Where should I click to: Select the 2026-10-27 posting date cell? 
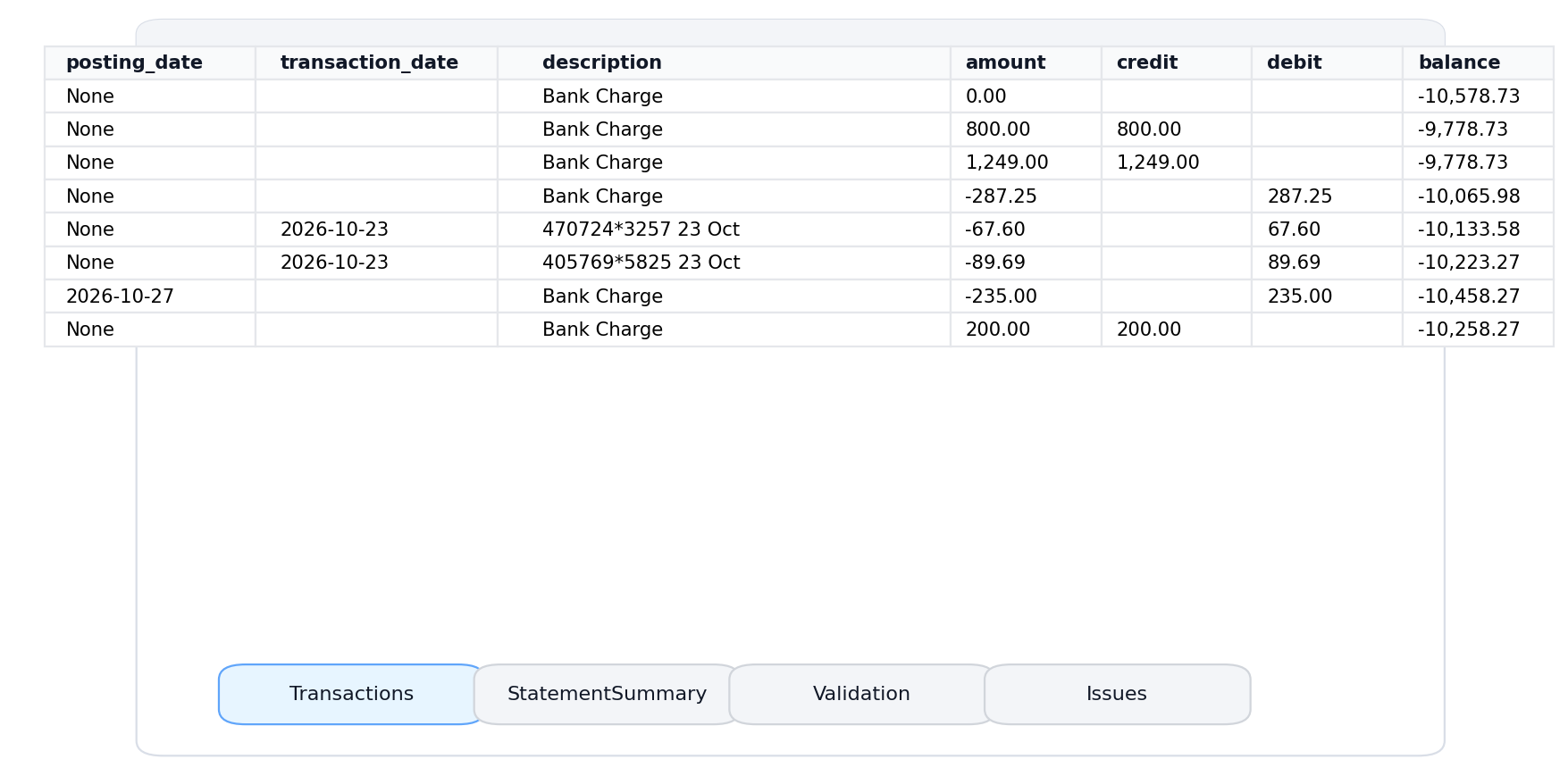(150, 296)
